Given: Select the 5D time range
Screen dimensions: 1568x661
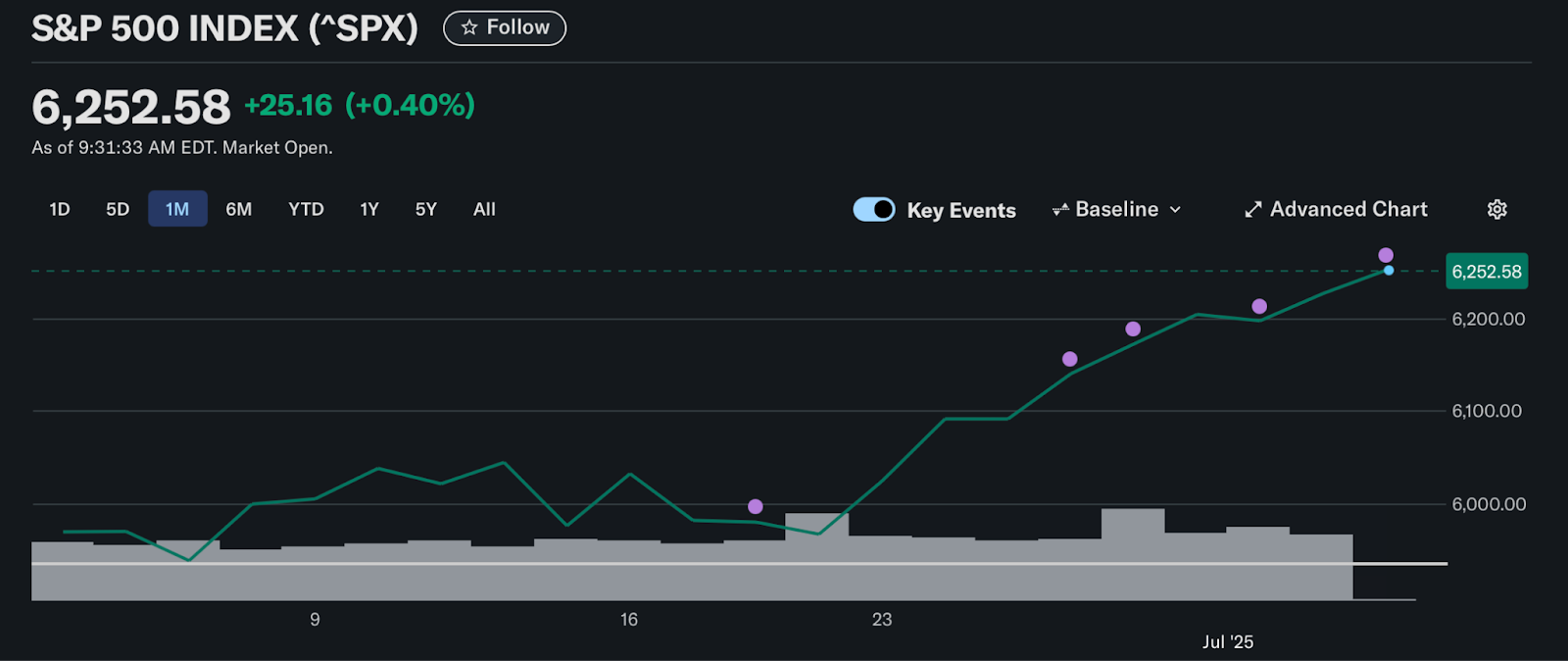Looking at the screenshot, I should [x=118, y=209].
